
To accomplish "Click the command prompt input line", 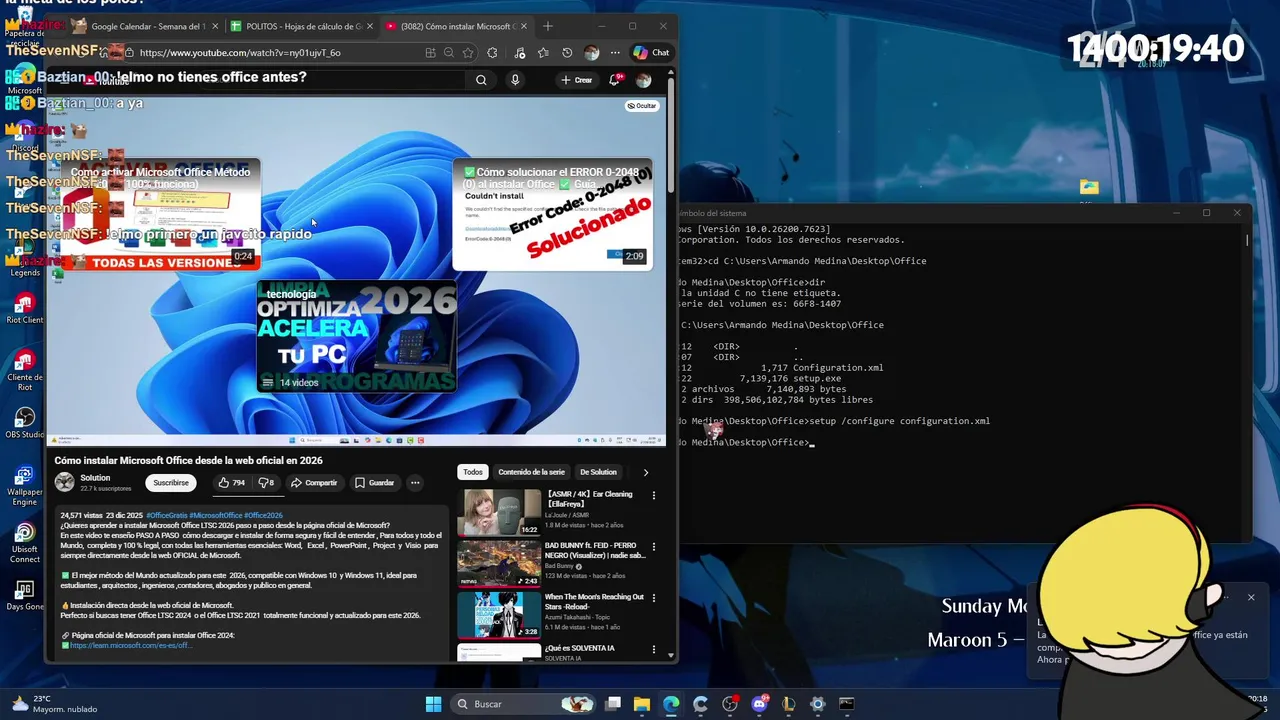I will click(745, 442).
